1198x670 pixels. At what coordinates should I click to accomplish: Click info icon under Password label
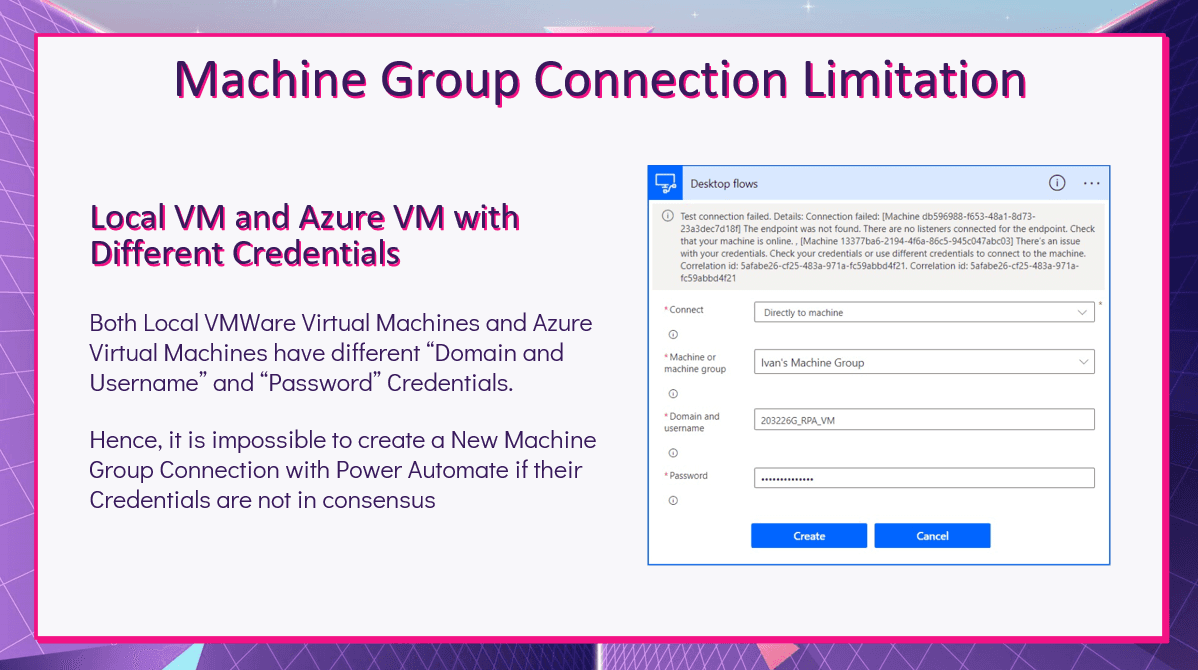[x=673, y=501]
